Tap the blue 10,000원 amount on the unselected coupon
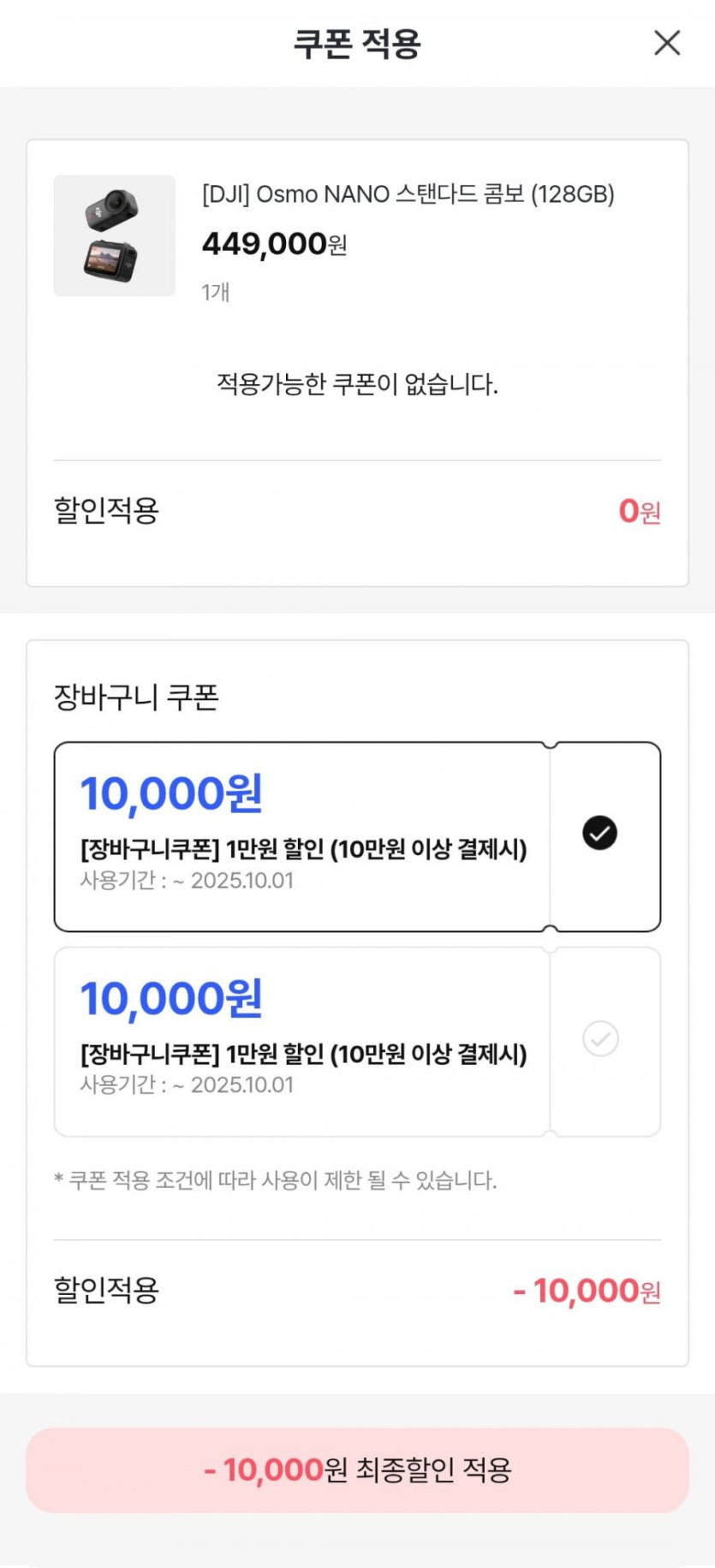Screen dimensions: 715x1568 pos(171,998)
